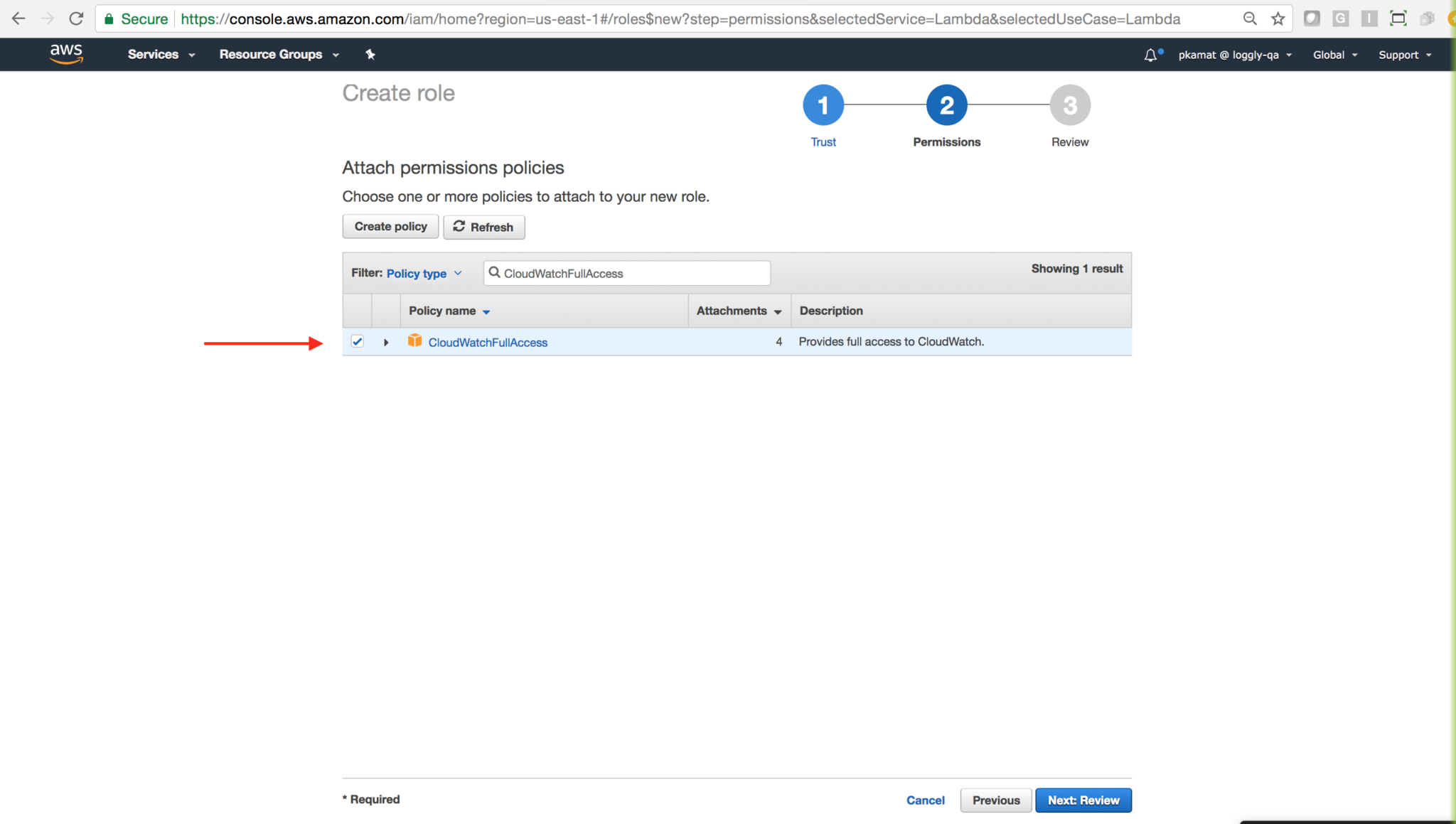Check the CloudWatchFullAccess policy checkbox
The height and width of the screenshot is (824, 1456).
pyautogui.click(x=357, y=342)
